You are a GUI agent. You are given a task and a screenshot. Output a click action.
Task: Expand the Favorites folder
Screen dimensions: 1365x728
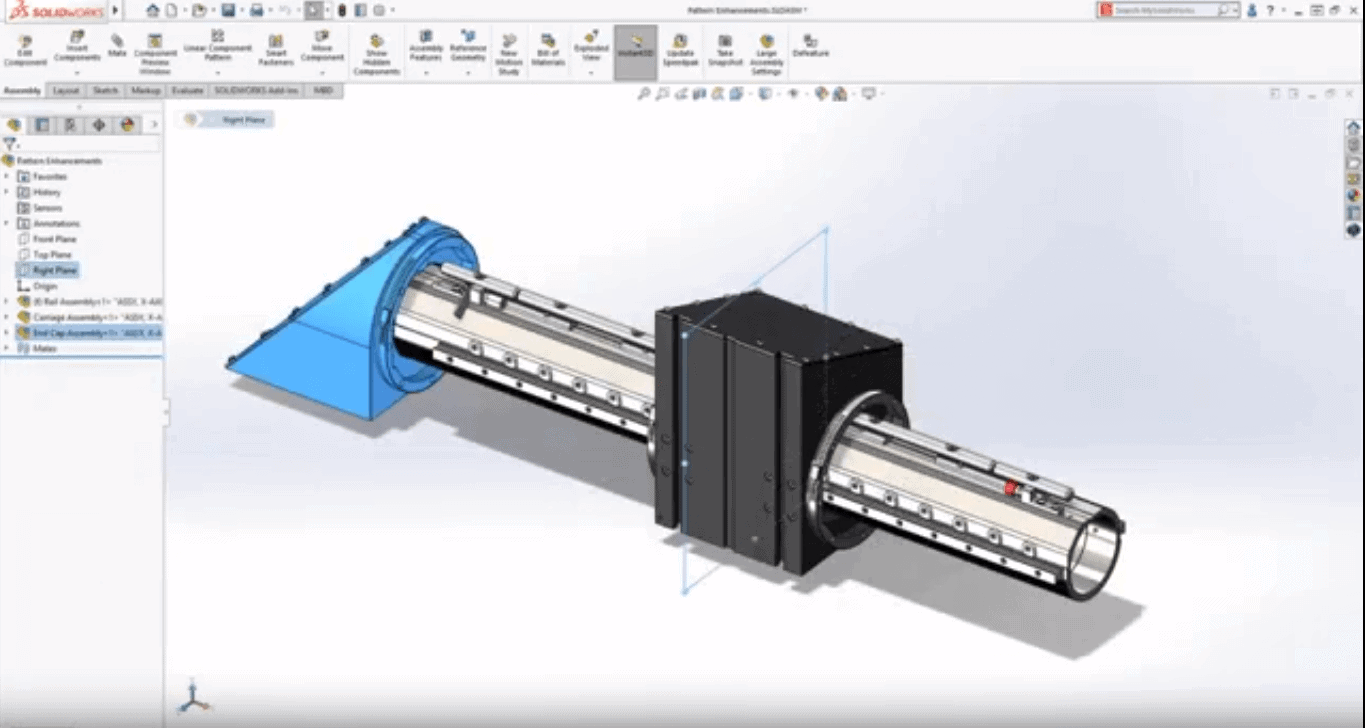pyautogui.click(x=7, y=176)
